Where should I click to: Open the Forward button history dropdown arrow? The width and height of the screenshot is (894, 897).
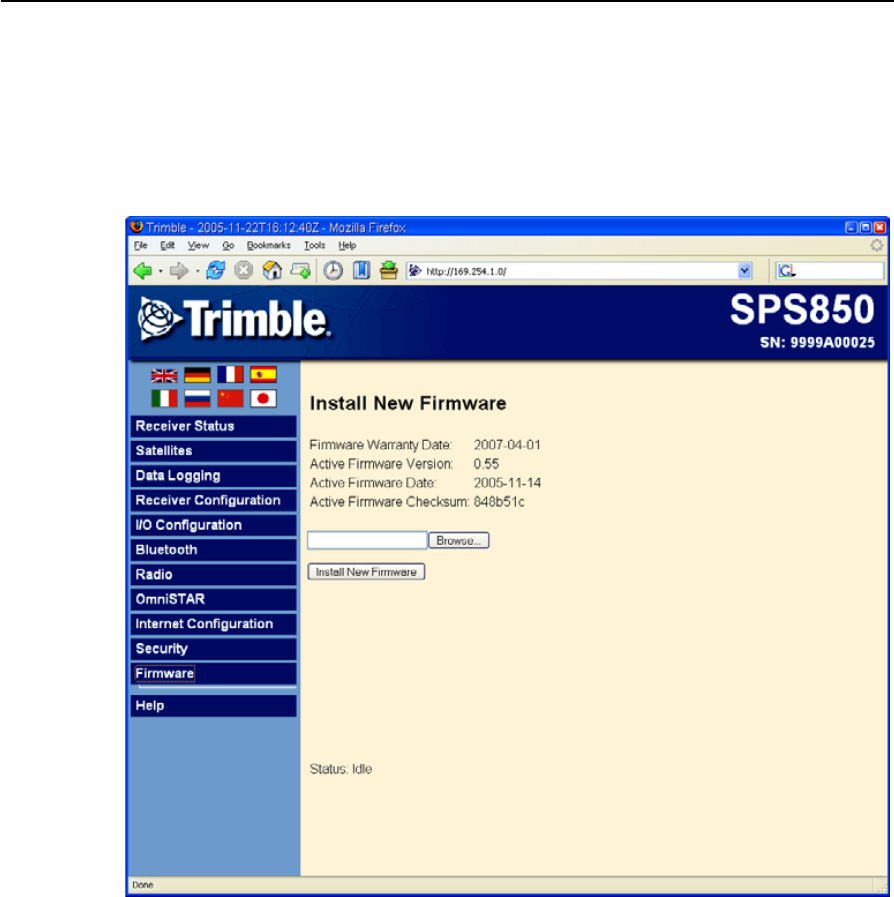[x=197, y=271]
